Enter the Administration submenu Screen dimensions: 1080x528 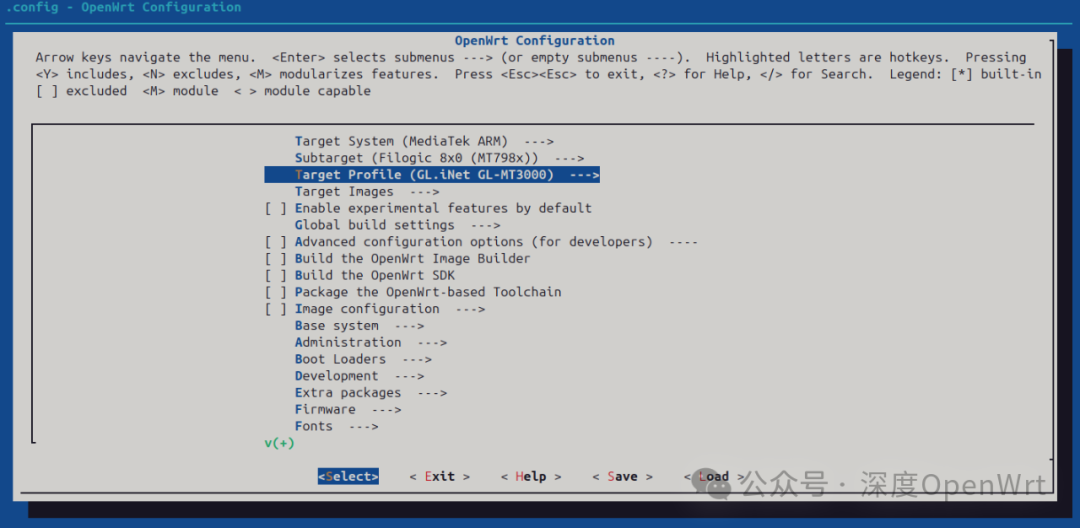pos(370,342)
